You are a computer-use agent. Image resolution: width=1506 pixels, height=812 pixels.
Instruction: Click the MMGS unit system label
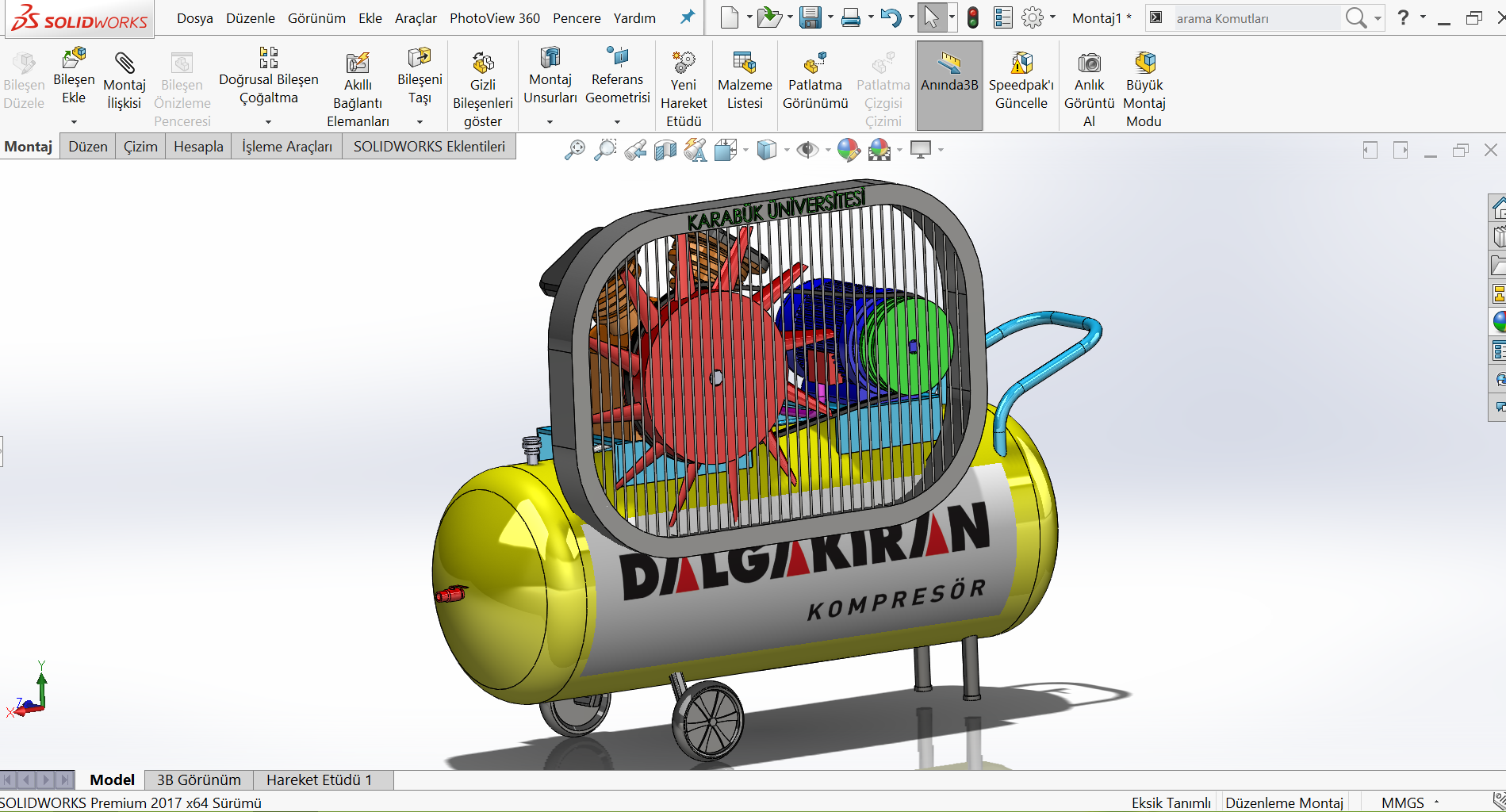coord(1402,802)
